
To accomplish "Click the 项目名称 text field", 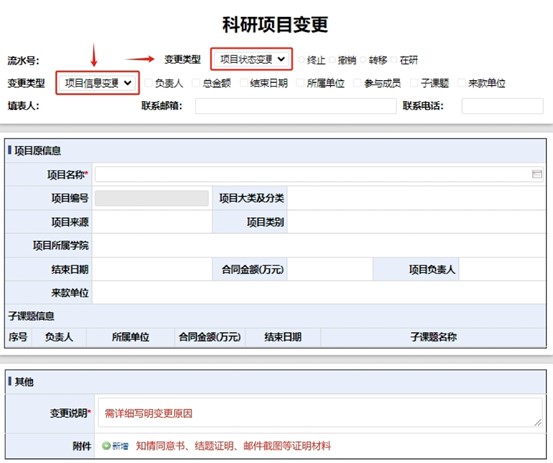I will coord(319,174).
